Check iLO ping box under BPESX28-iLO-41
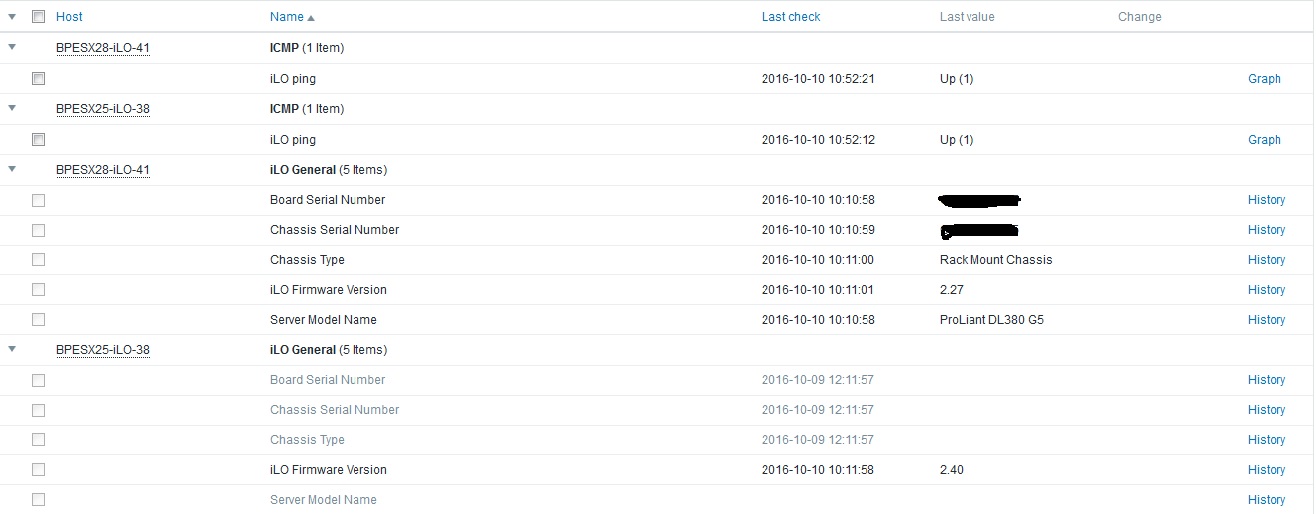 coord(38,79)
